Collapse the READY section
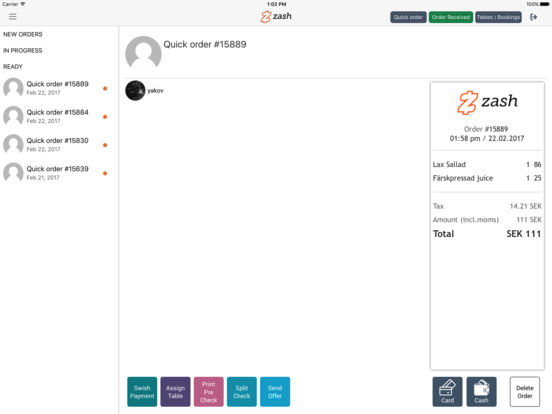552x414 pixels. tap(13, 67)
